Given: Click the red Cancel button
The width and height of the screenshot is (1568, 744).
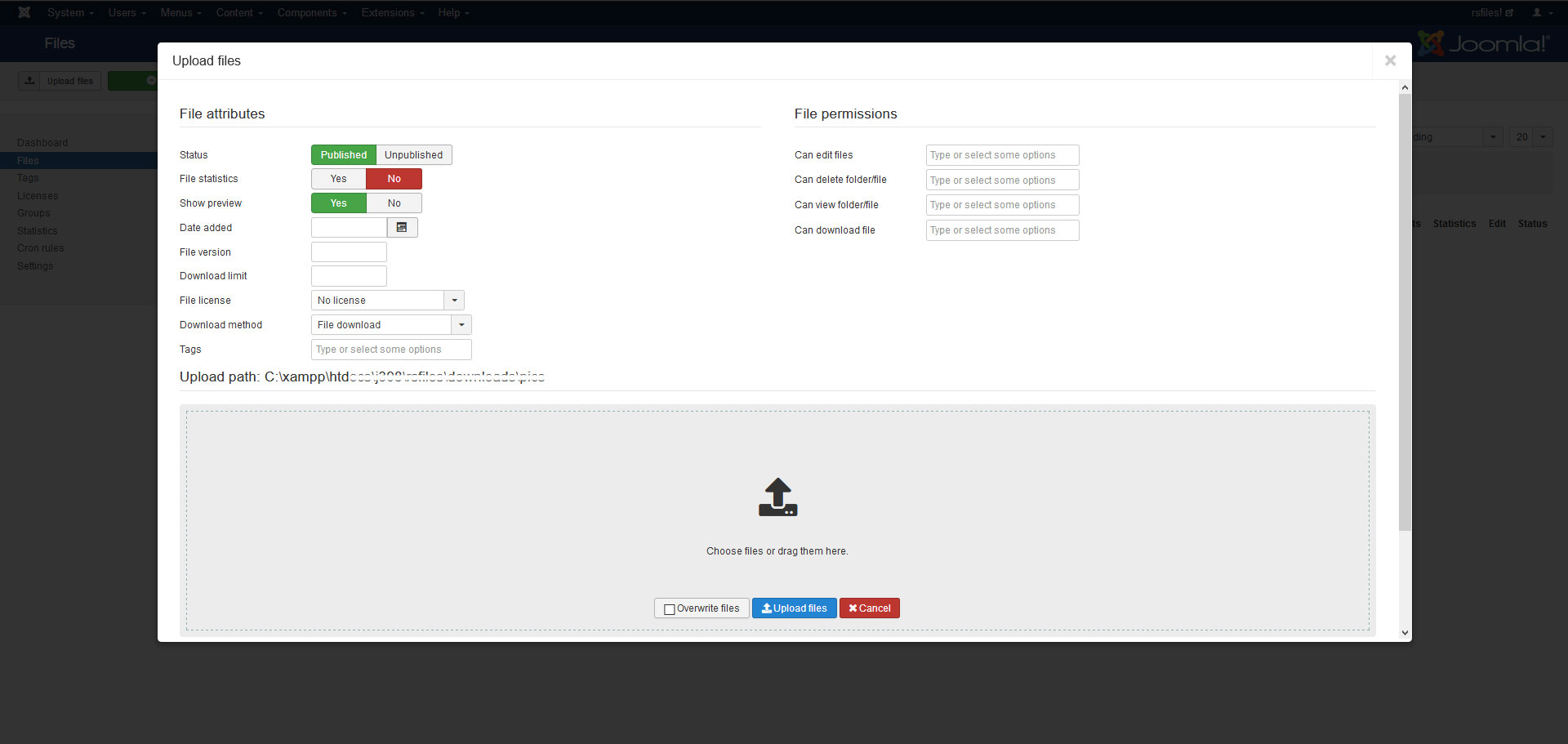Looking at the screenshot, I should [870, 608].
